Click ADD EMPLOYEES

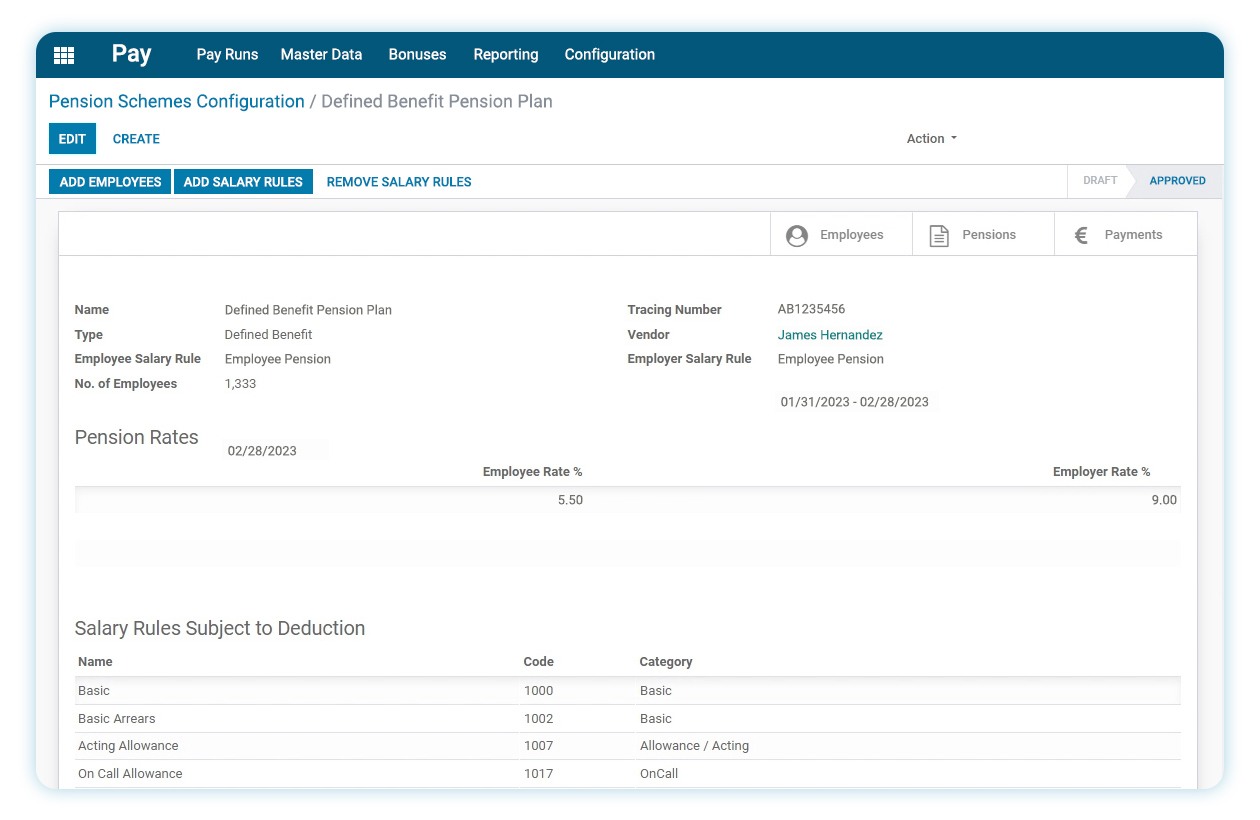tap(110, 181)
